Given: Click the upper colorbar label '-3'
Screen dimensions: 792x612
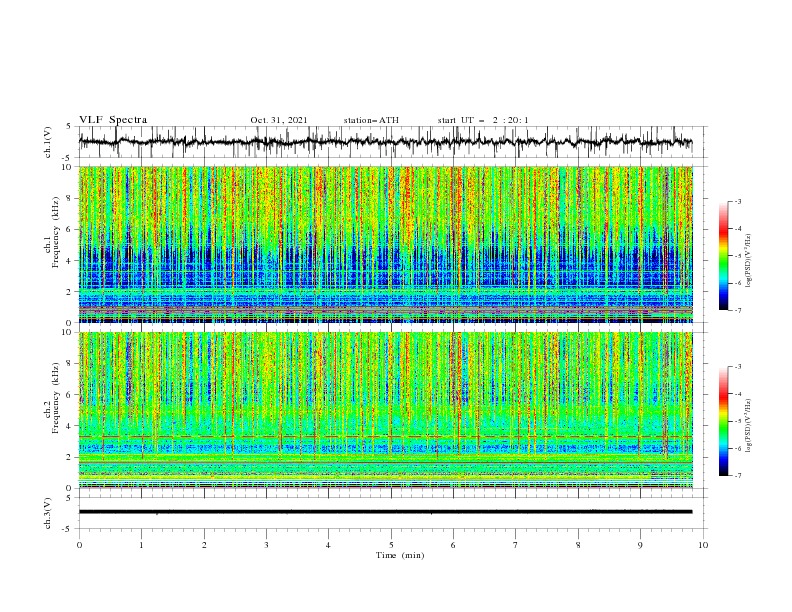Looking at the screenshot, I should point(737,201).
